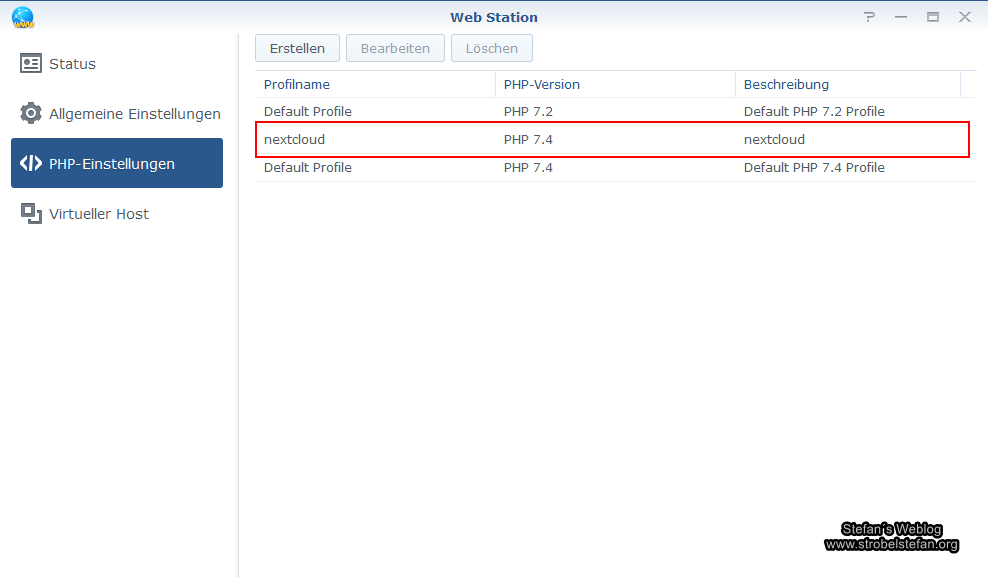This screenshot has height=577, width=988.
Task: Click the PHP-Einstellungen code icon
Action: [30, 163]
